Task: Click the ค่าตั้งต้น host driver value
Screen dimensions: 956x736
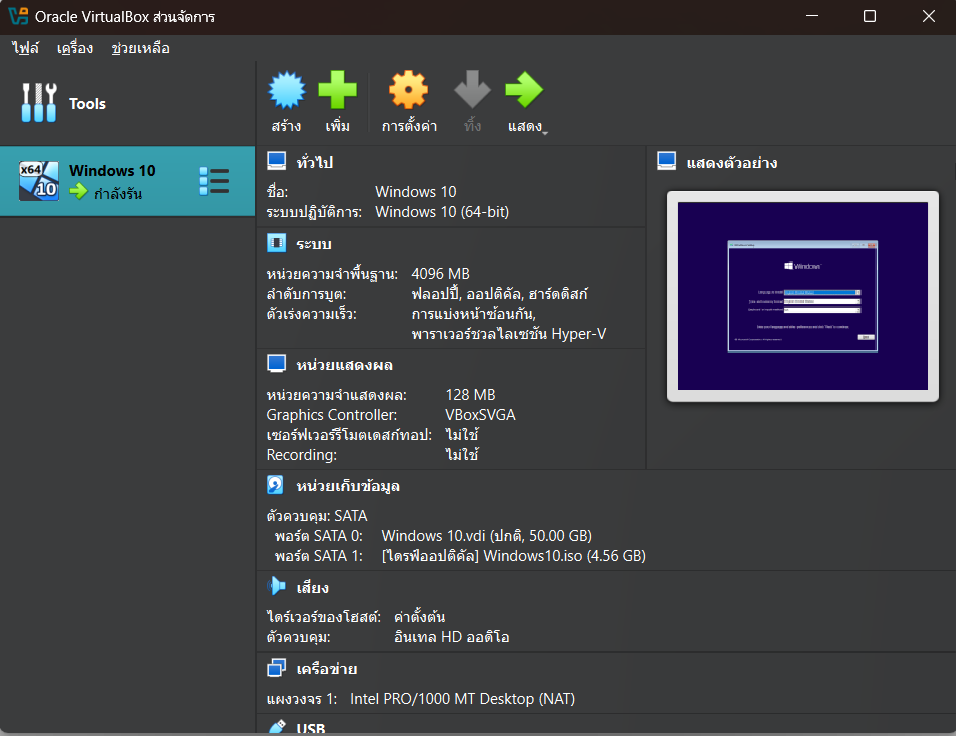Action: point(419,616)
